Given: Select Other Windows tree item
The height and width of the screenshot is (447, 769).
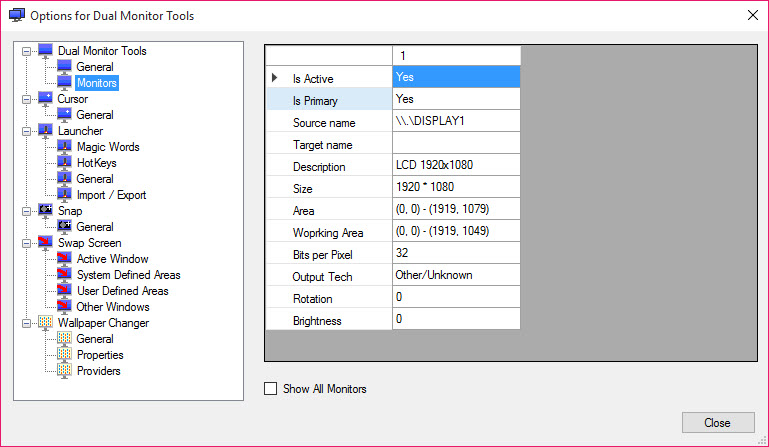Looking at the screenshot, I should [113, 307].
